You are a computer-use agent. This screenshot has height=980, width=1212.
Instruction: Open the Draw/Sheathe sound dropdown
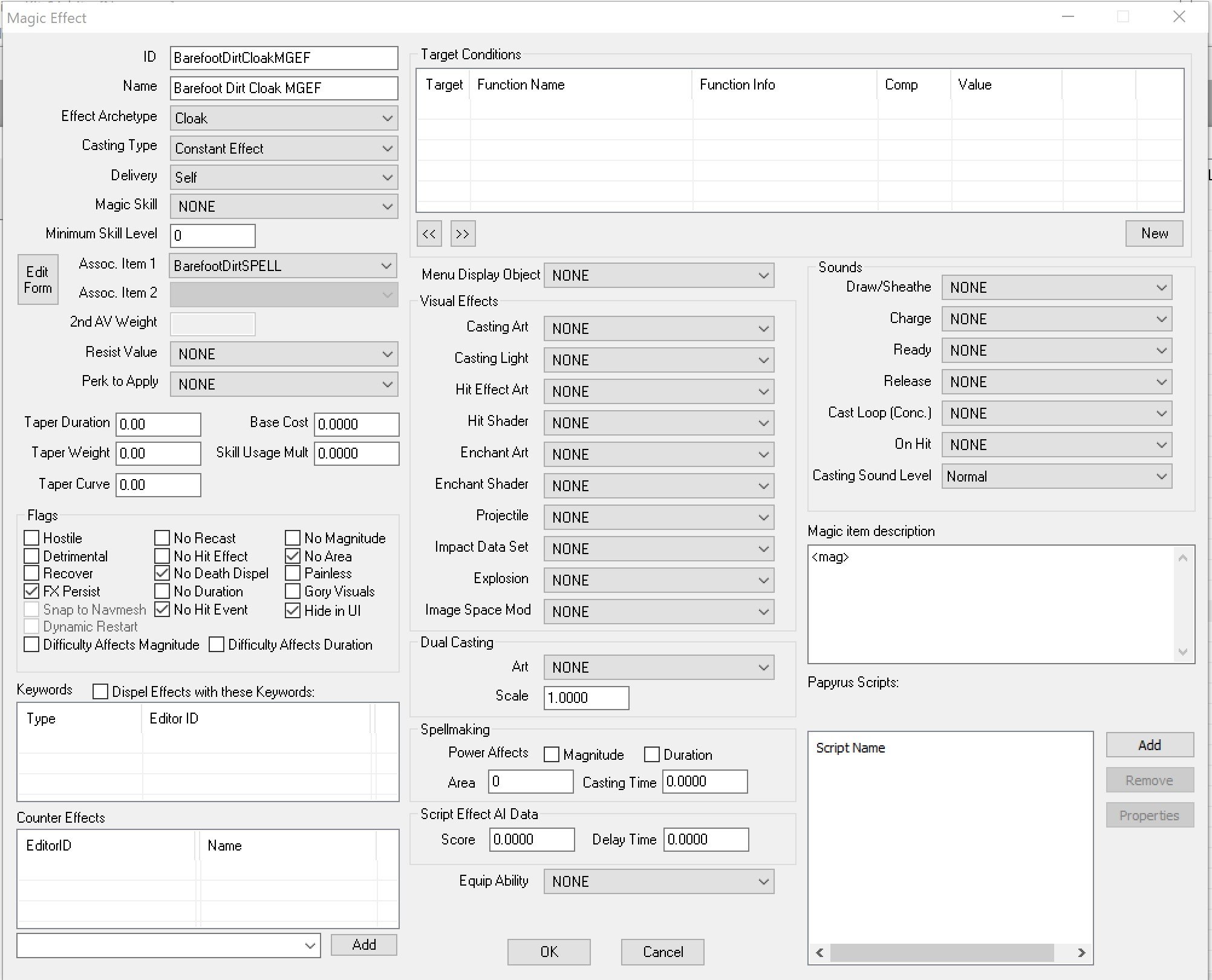pos(1057,287)
